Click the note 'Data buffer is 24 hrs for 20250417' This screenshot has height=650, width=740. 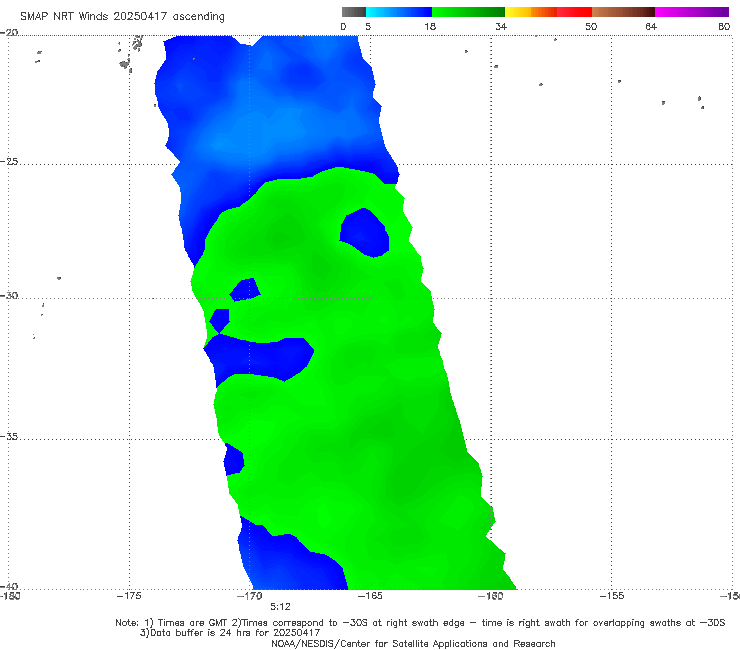(230, 633)
